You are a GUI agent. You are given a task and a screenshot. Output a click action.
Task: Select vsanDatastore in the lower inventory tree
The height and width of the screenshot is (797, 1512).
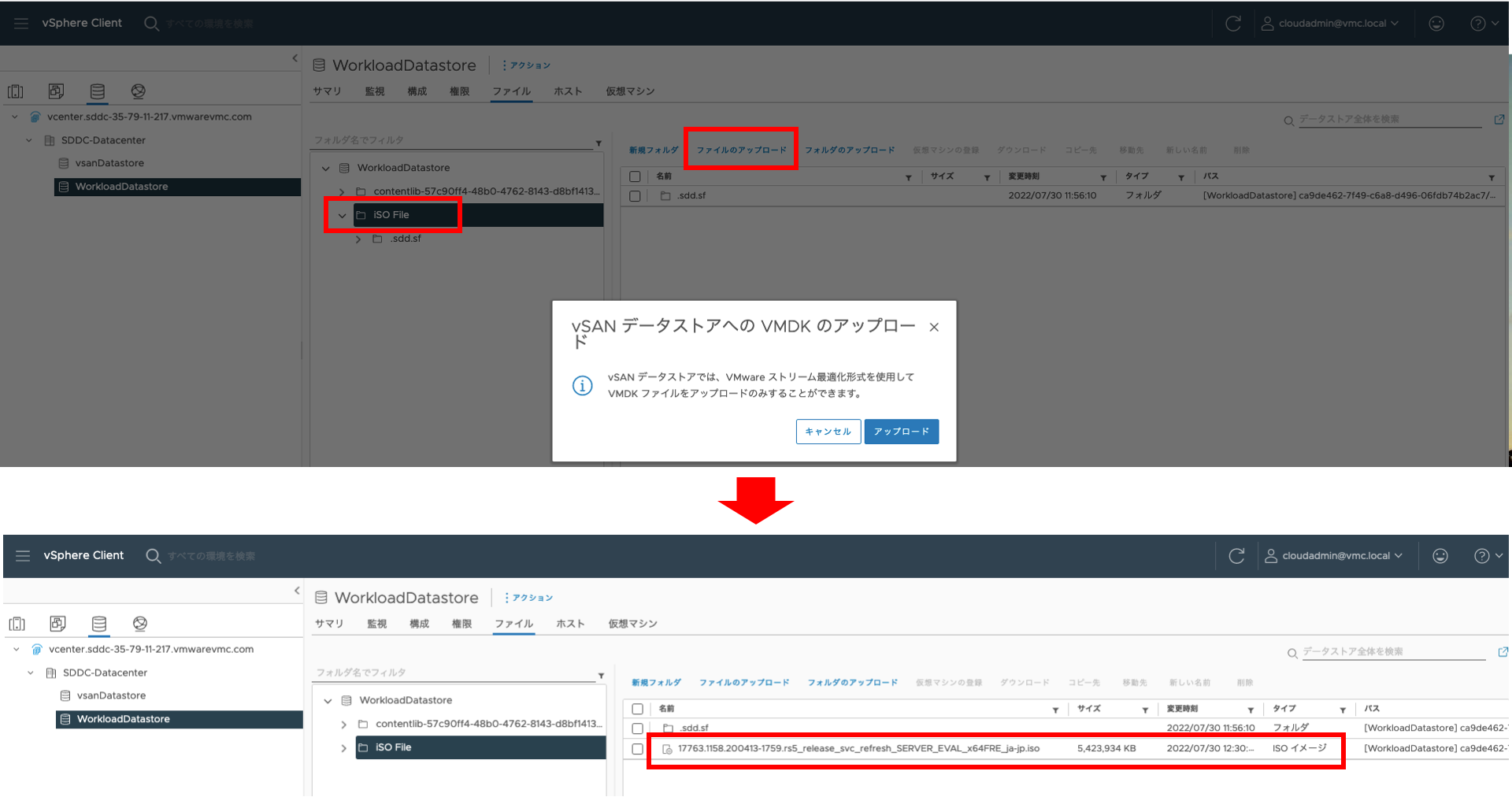pyautogui.click(x=111, y=695)
